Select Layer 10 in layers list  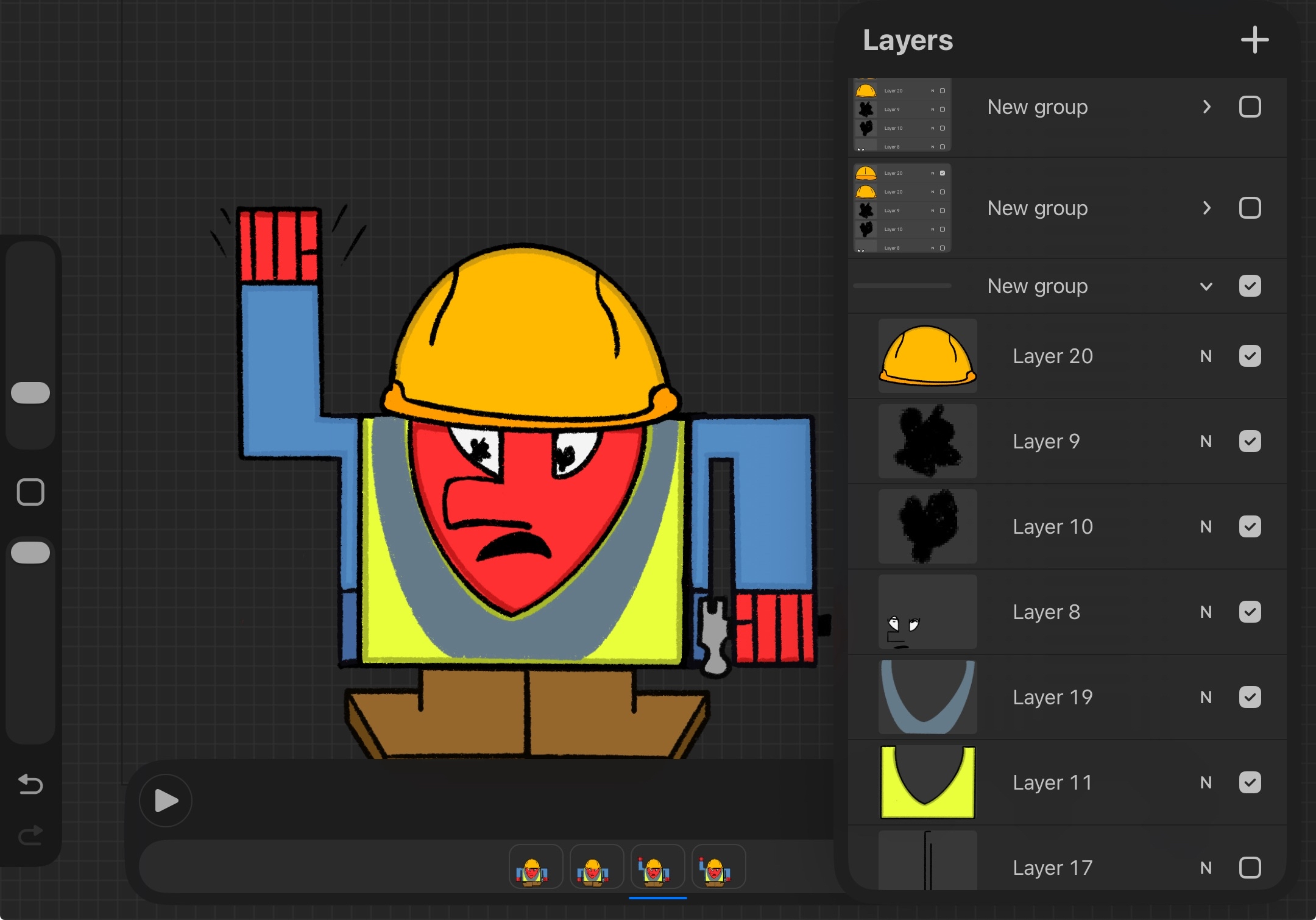1052,527
